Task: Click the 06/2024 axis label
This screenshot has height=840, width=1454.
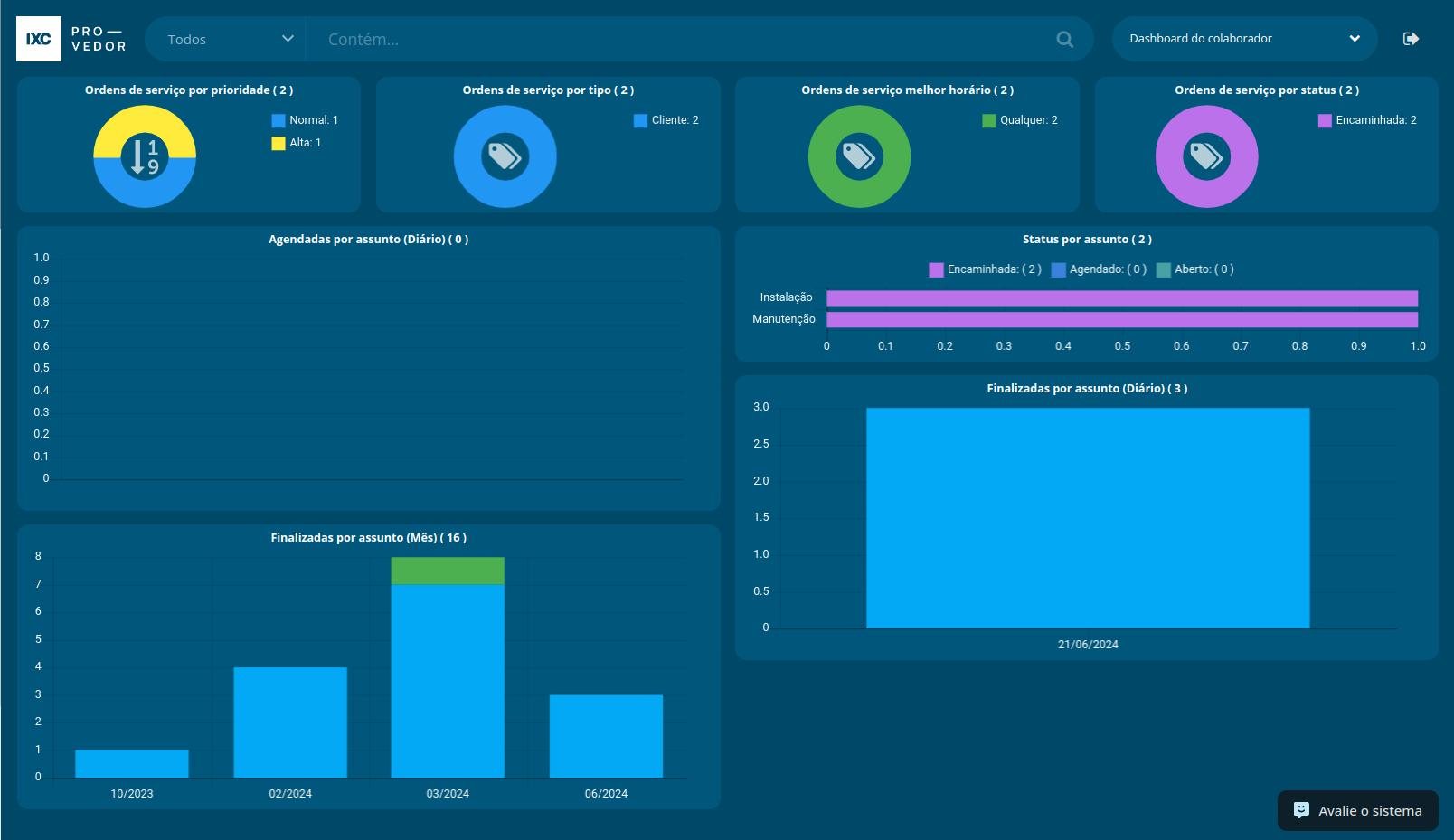Action: tap(606, 794)
